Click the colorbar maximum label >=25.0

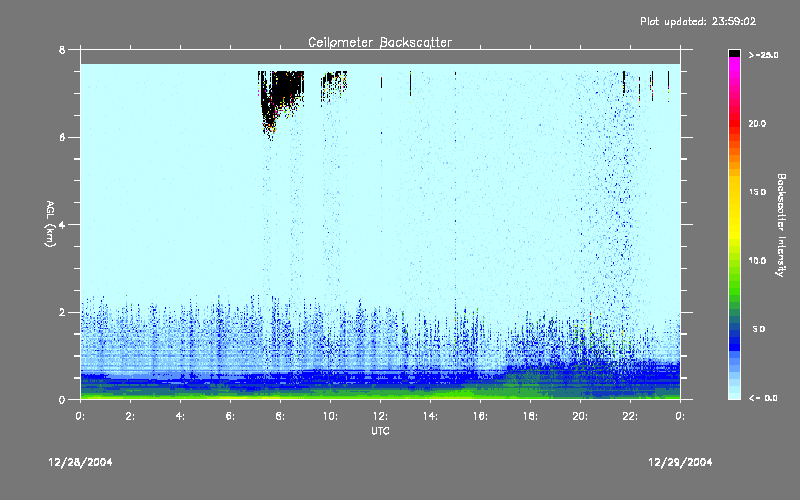coord(763,55)
